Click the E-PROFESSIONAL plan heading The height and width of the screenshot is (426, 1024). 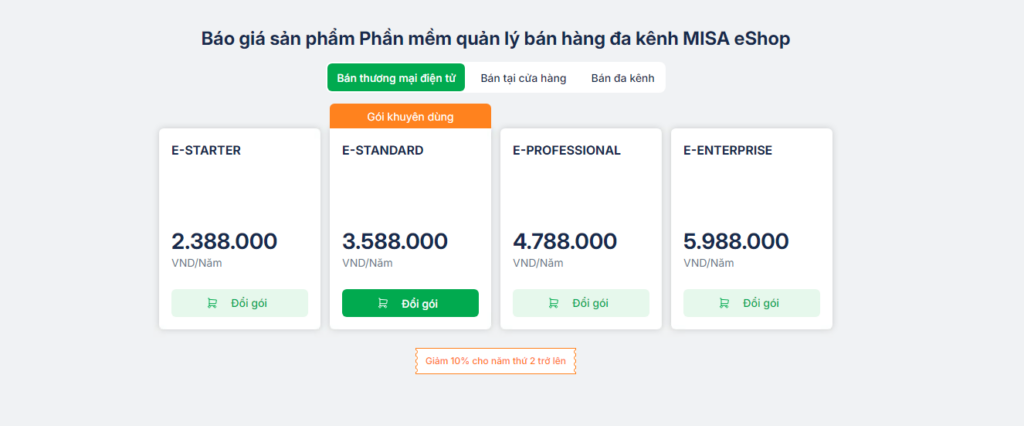click(567, 150)
